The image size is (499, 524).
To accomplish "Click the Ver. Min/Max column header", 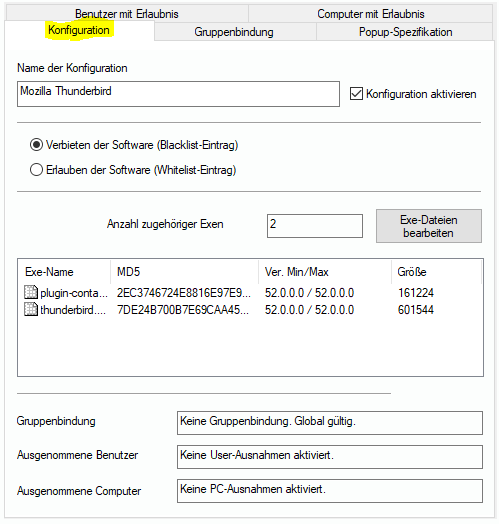I will 325,272.
